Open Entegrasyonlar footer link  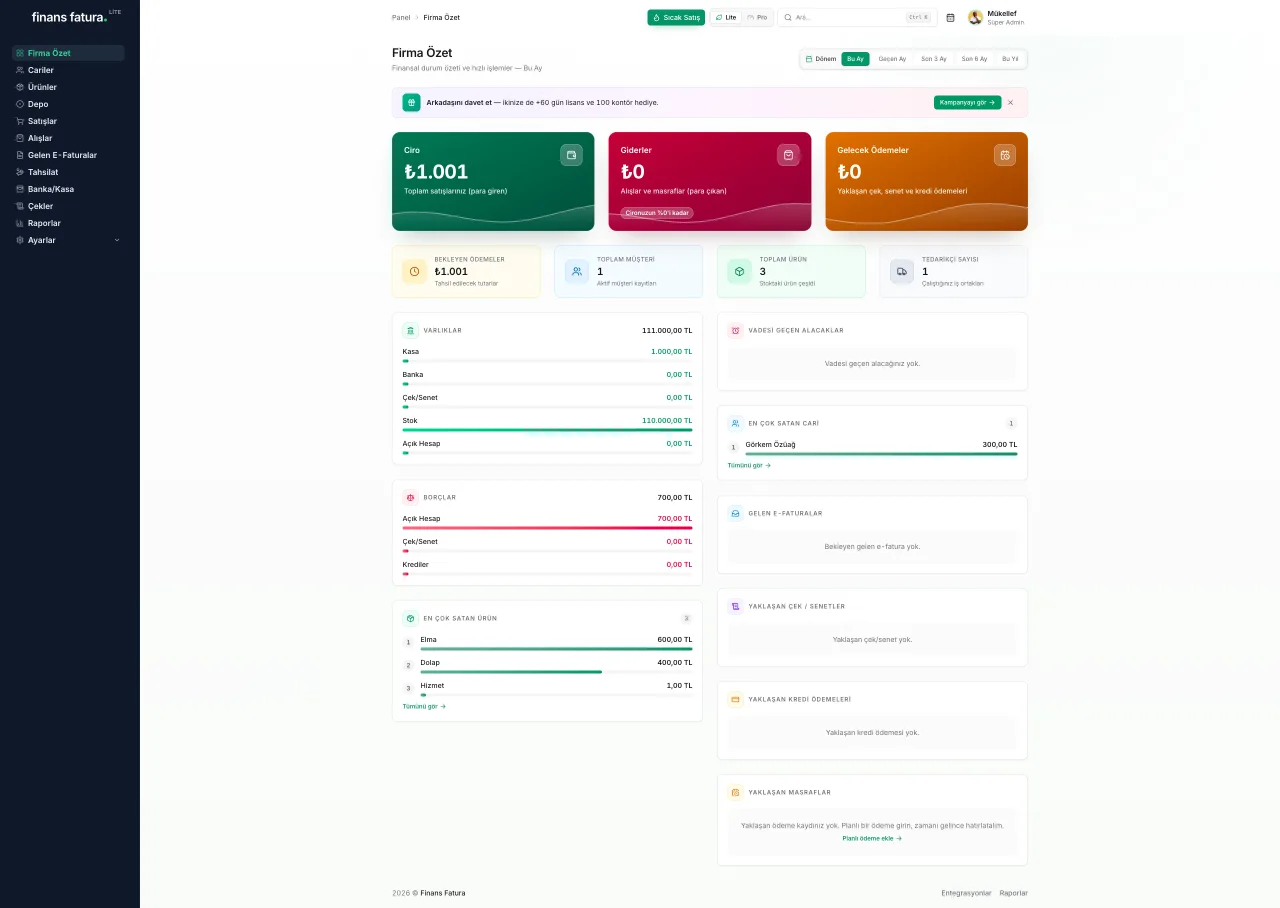[x=966, y=893]
